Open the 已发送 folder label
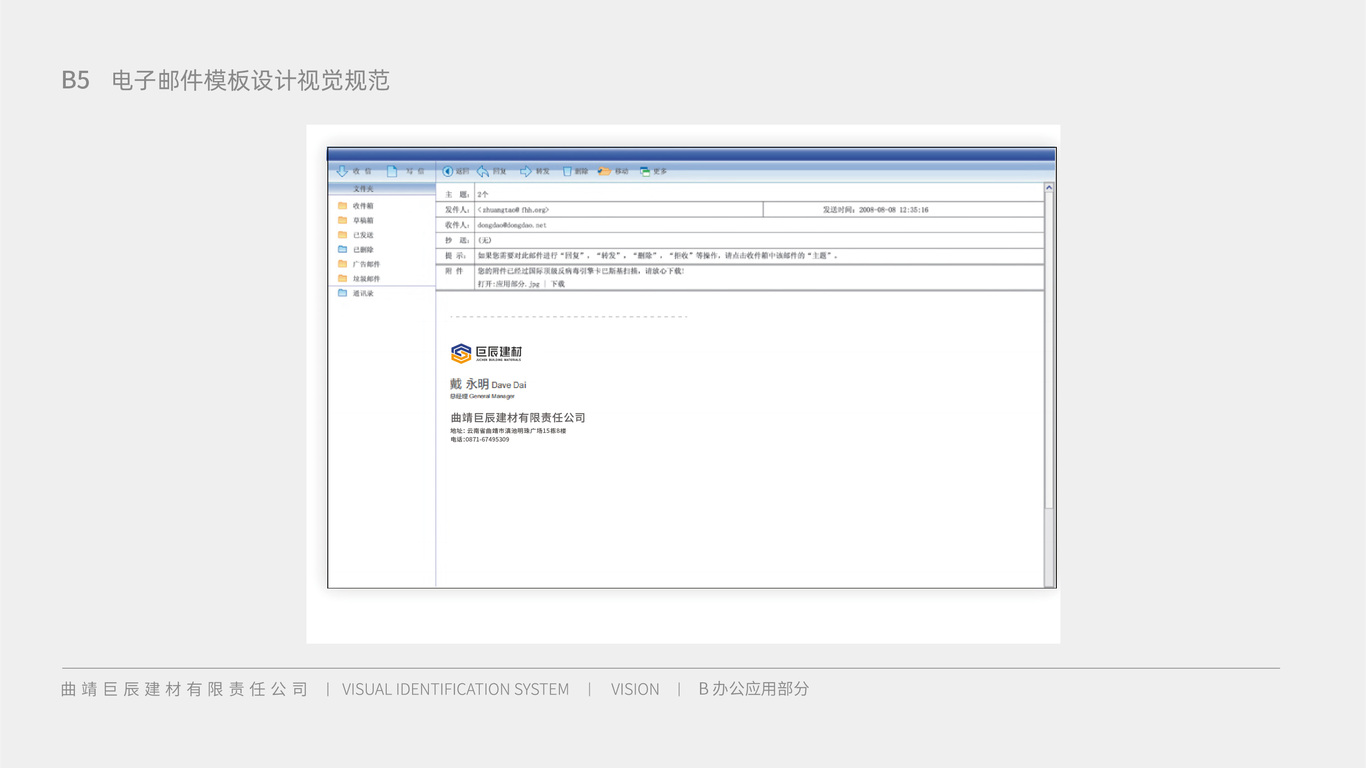 [363, 235]
